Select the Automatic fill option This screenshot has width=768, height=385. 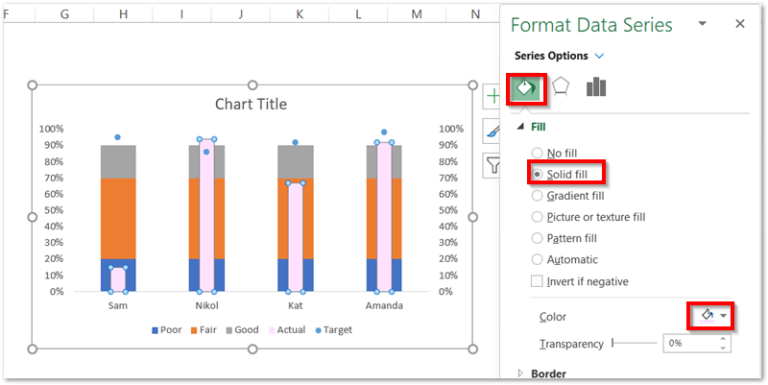click(565, 260)
